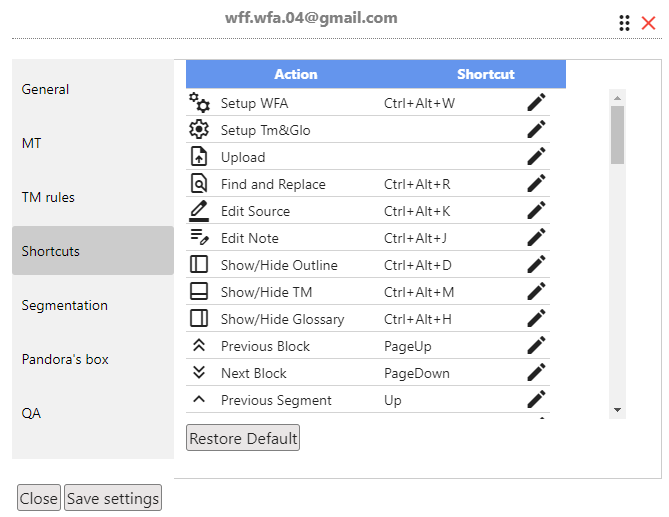Click the Previous Block double-chevron icon
Viewport: 669px width, 517px height.
click(x=199, y=345)
